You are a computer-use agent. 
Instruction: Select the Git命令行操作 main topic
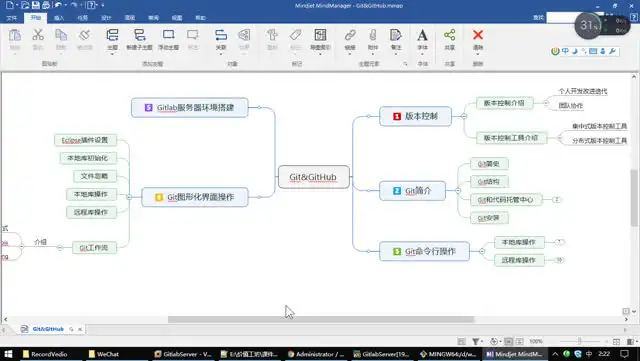click(x=424, y=251)
